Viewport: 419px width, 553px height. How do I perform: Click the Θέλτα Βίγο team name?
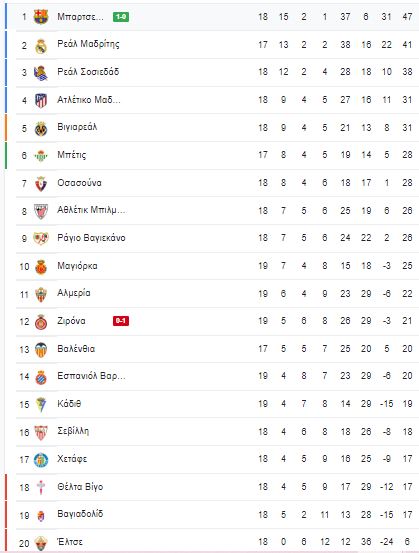coord(80,487)
